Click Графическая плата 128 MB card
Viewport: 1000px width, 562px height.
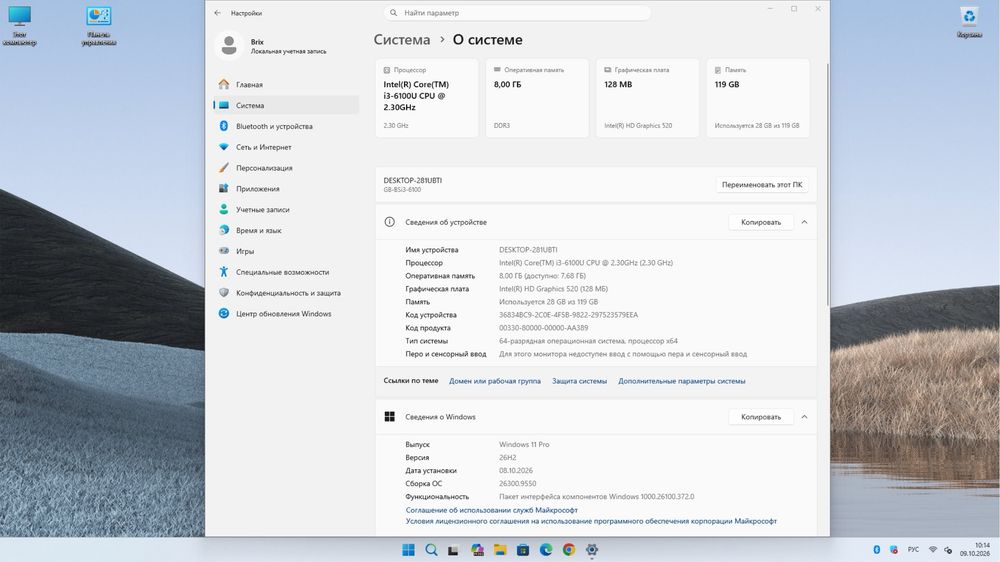647,98
